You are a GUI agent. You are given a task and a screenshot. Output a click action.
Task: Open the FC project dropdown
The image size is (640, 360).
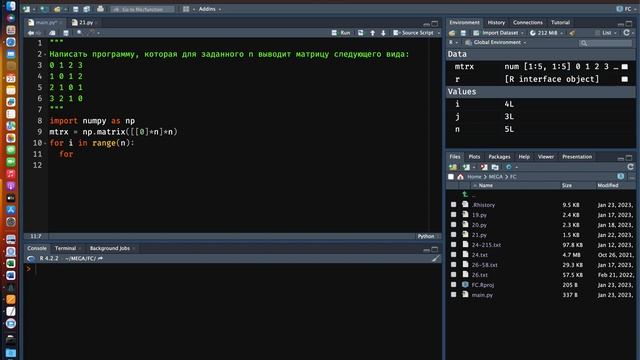[x=627, y=9]
